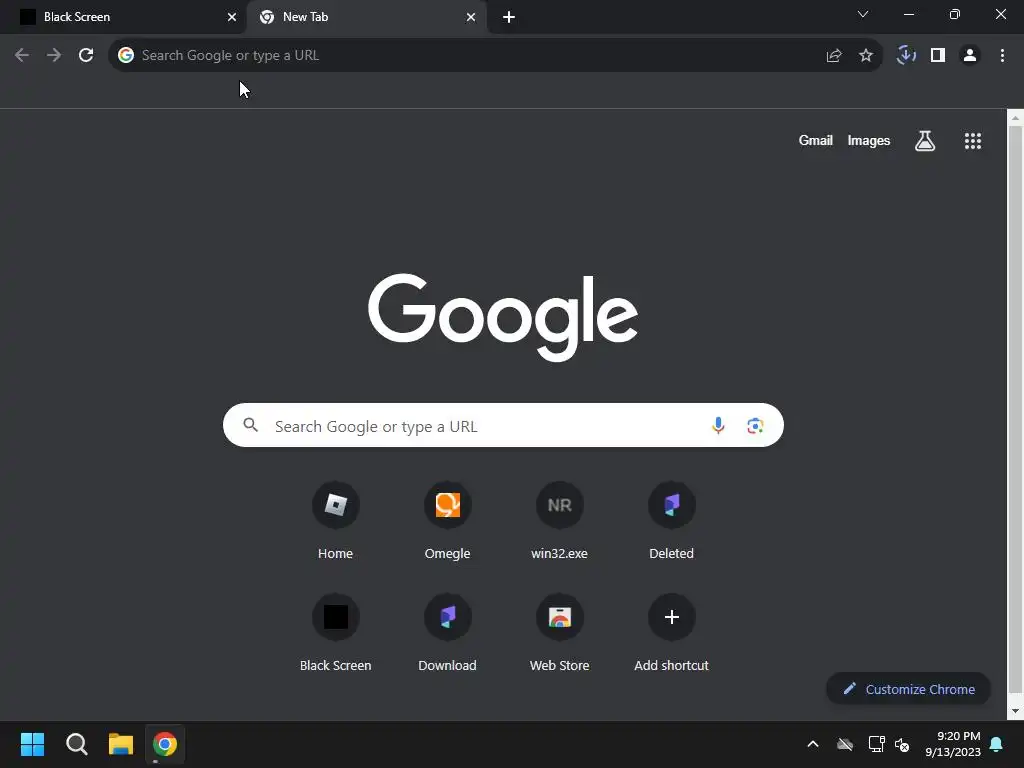Open a new tab with plus button
Viewport: 1024px width, 768px height.
coord(509,17)
